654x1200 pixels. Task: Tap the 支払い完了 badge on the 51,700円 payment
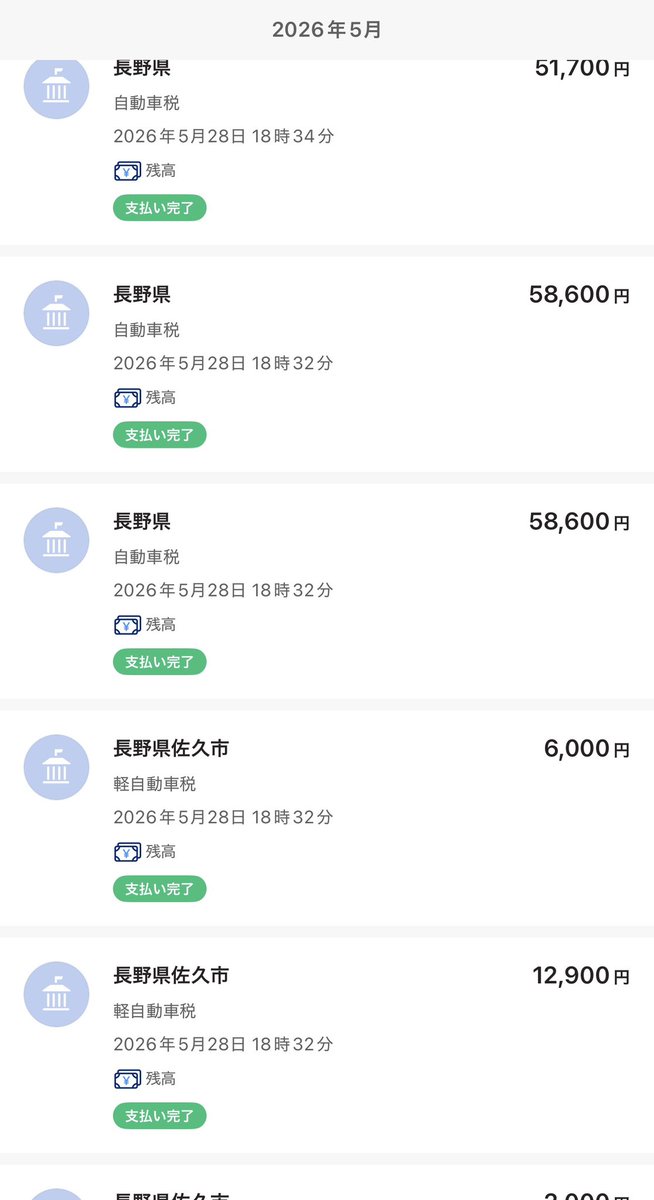point(160,208)
